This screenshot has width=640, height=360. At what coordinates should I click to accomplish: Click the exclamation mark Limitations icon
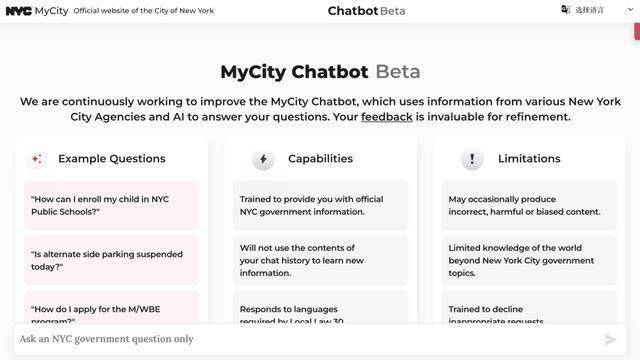[x=472, y=159]
